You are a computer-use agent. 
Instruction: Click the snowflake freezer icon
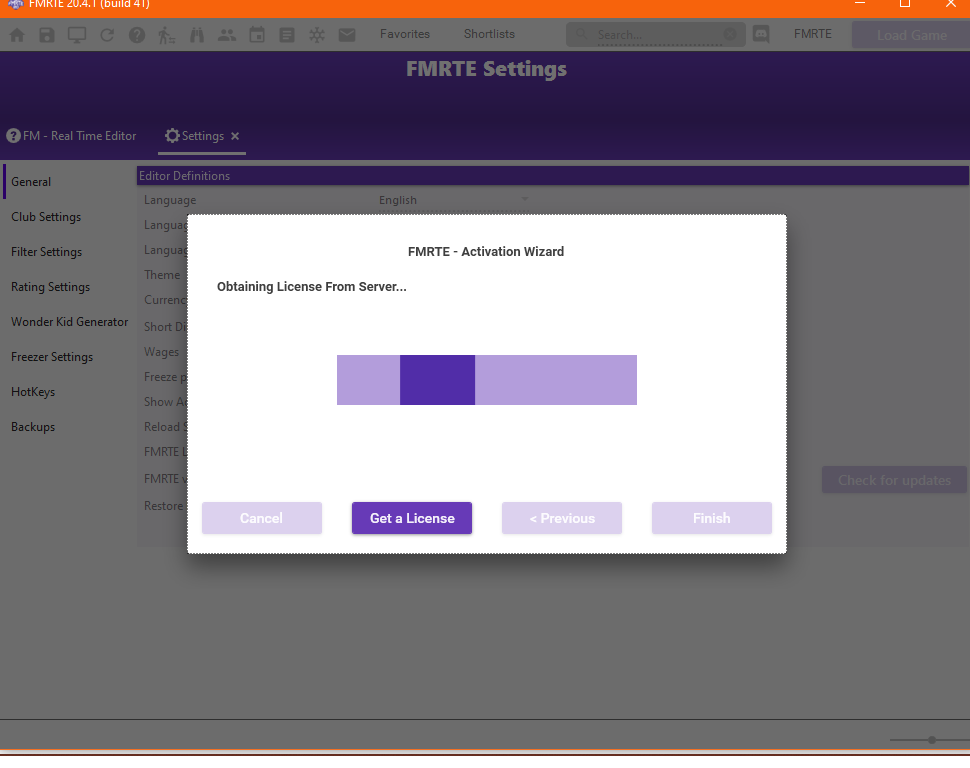point(317,35)
